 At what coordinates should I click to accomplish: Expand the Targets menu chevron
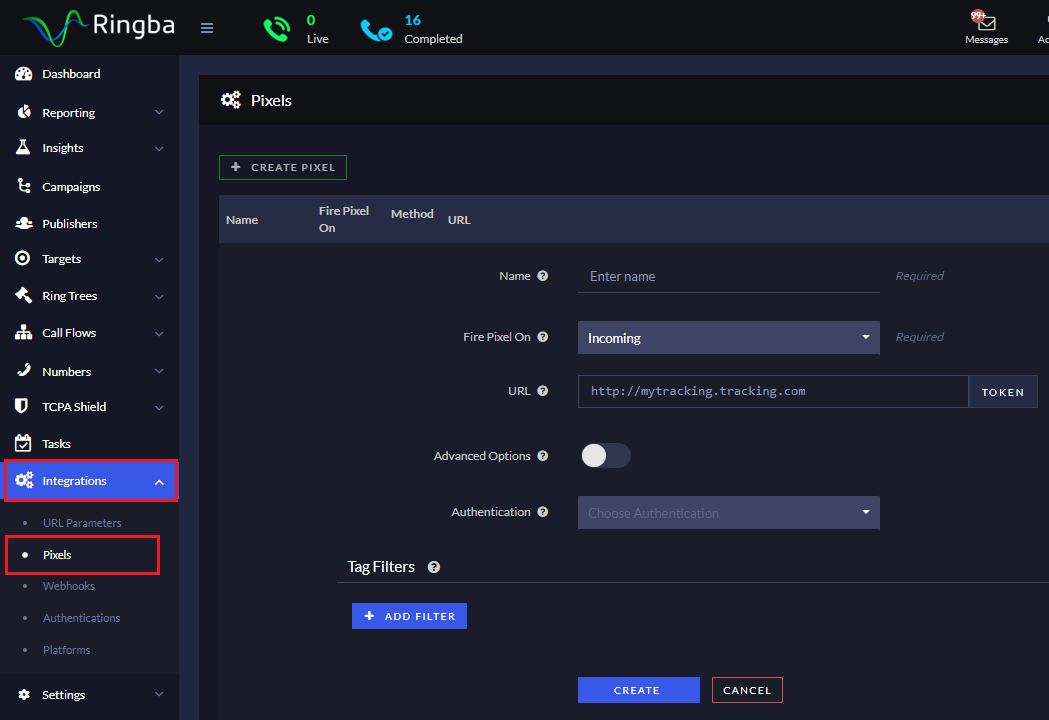pos(159,259)
